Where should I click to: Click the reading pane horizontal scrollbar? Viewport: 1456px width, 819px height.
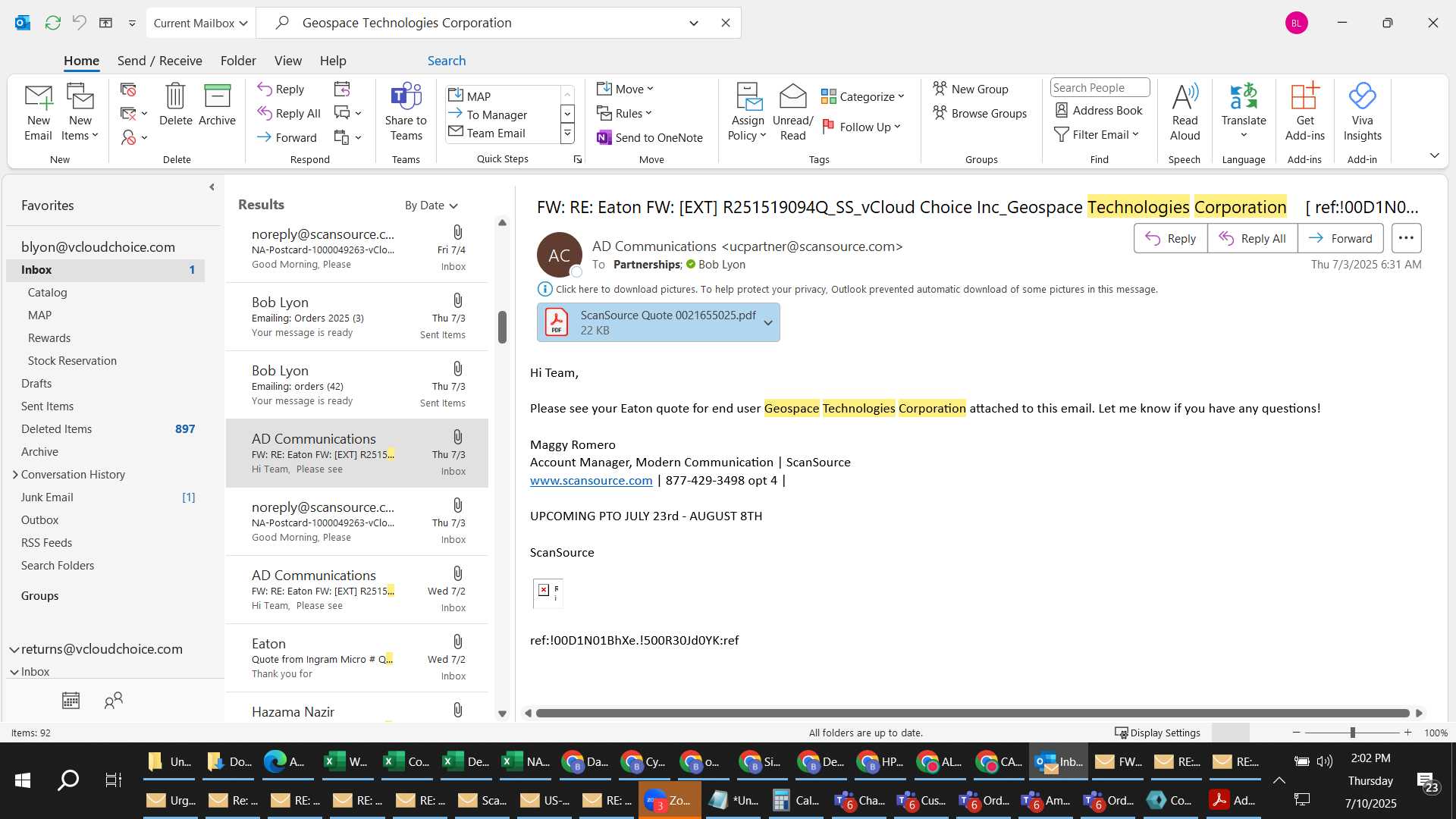click(x=972, y=713)
